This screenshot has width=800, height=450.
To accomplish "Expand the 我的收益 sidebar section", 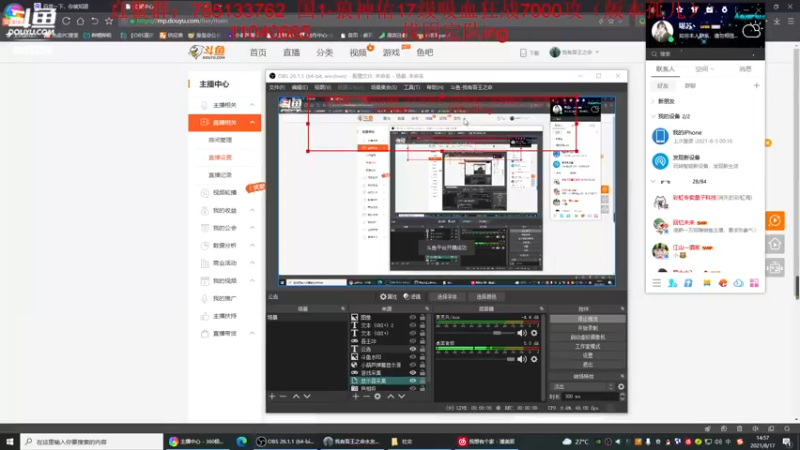I will coord(252,210).
